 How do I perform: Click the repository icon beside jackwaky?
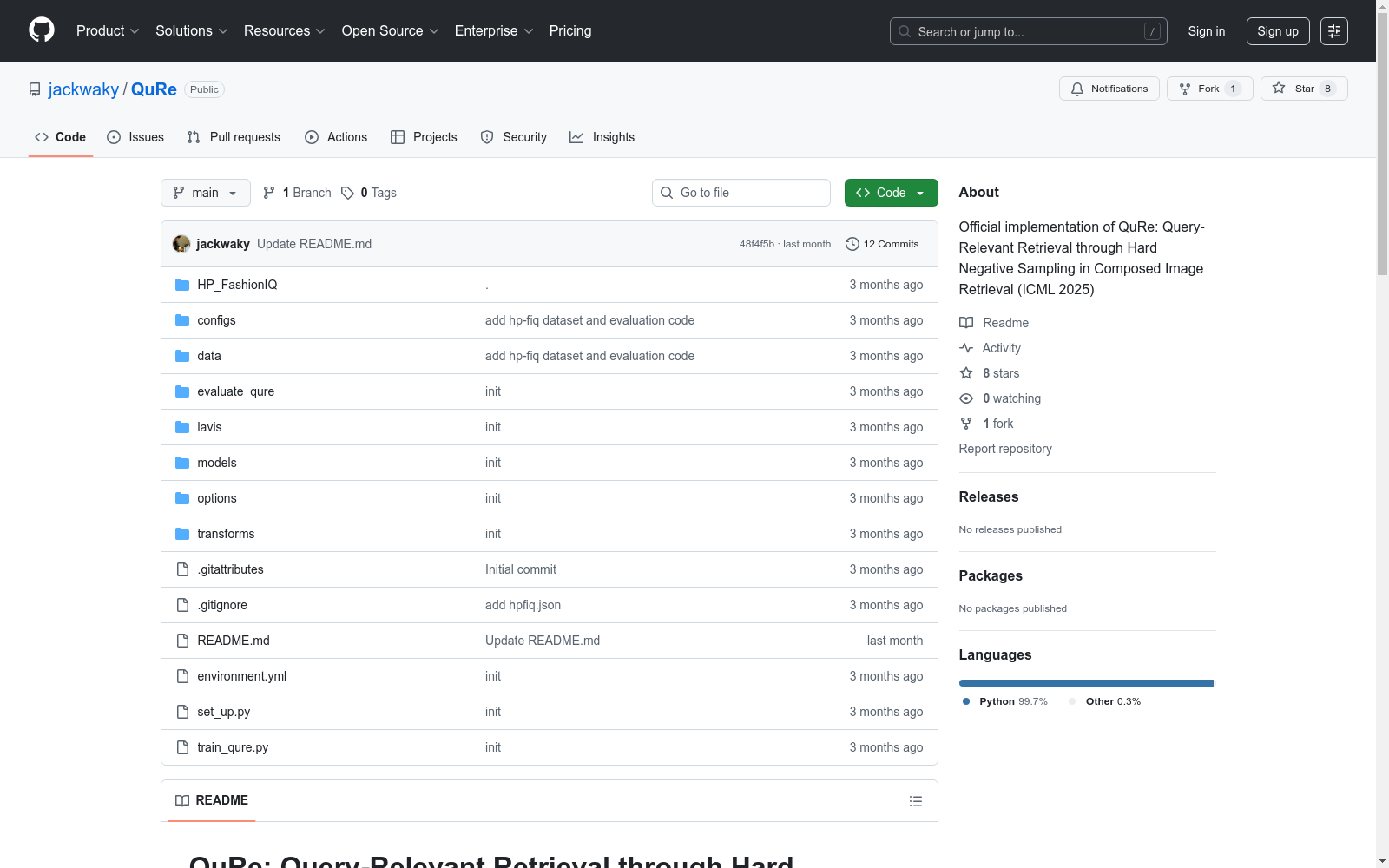coord(35,89)
